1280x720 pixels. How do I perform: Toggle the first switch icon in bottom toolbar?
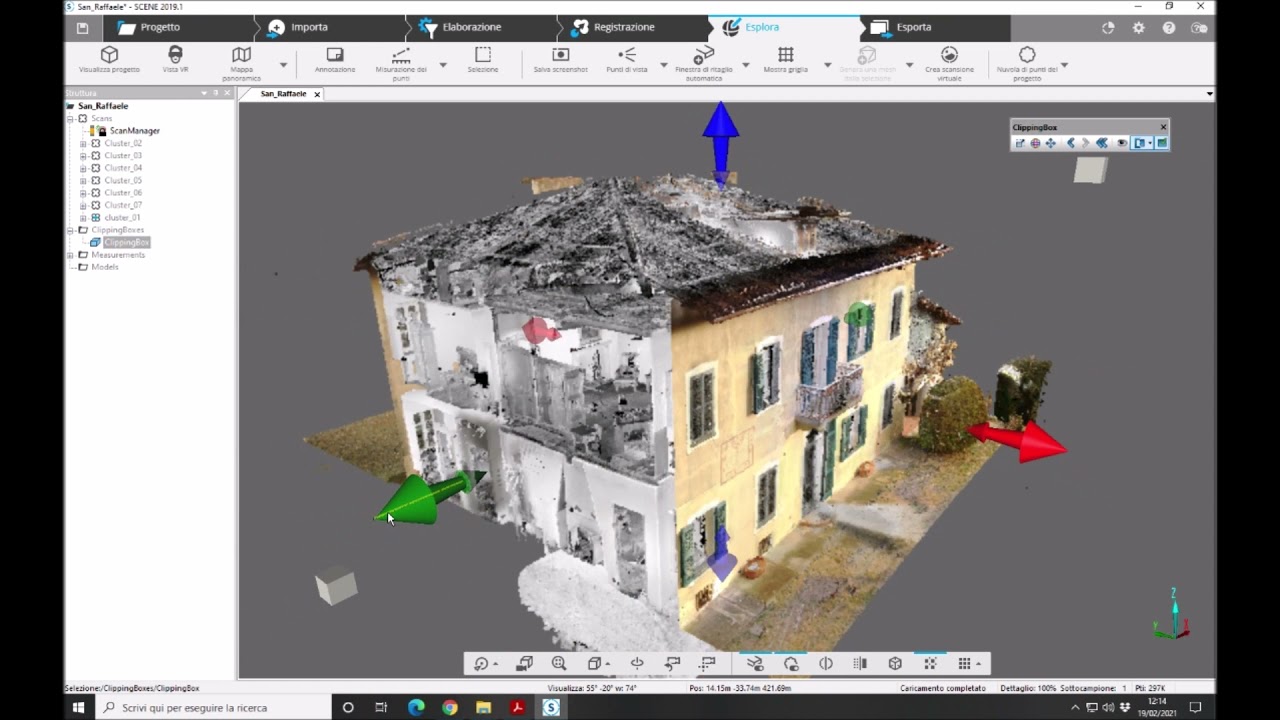[755, 664]
